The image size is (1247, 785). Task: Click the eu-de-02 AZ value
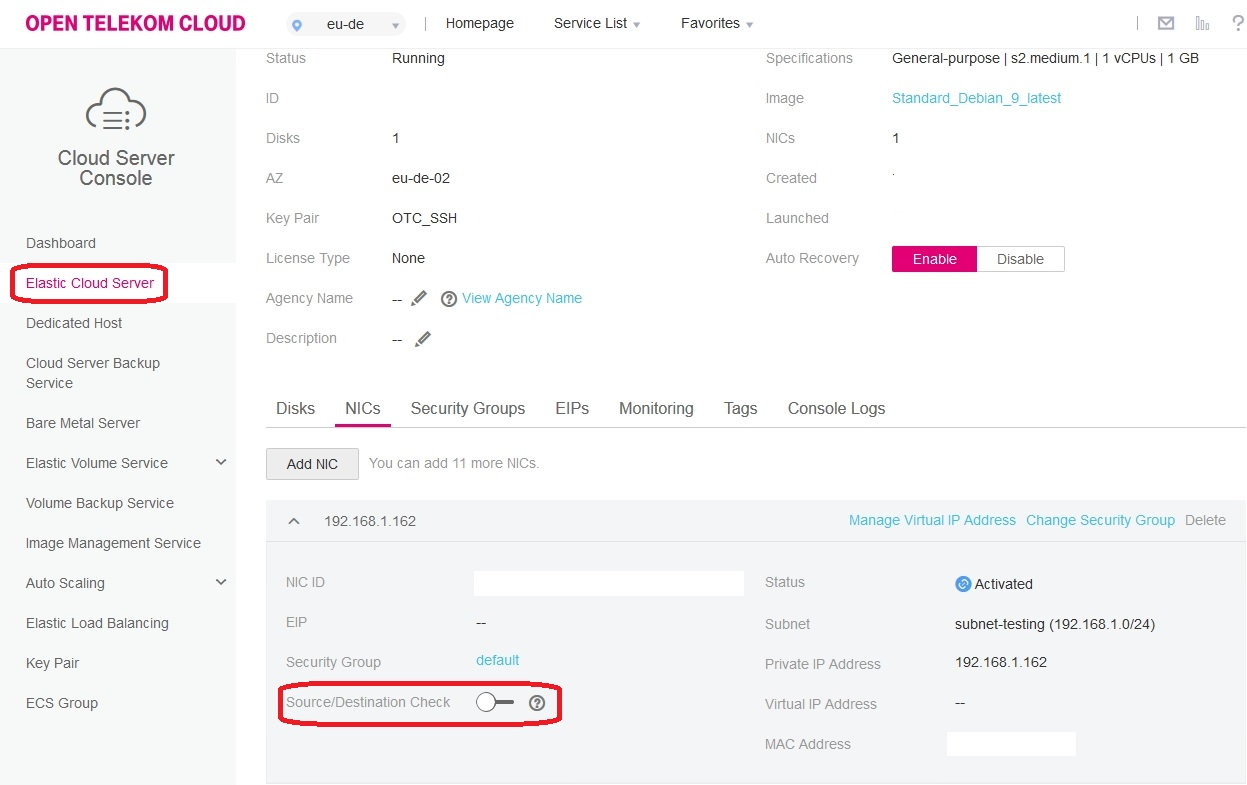tap(421, 178)
